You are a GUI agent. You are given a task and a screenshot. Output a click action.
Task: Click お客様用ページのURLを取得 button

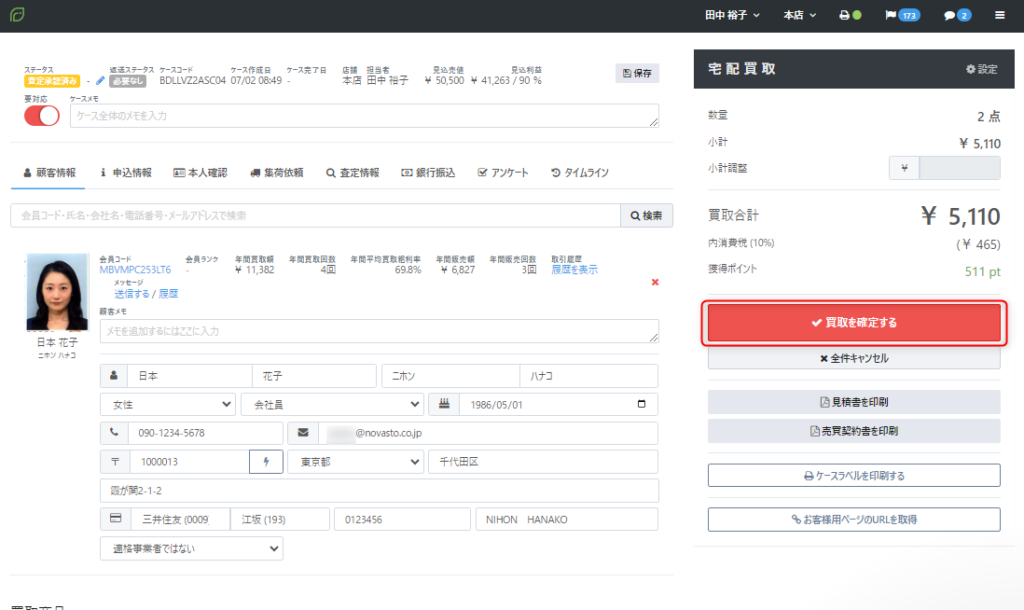click(854, 519)
